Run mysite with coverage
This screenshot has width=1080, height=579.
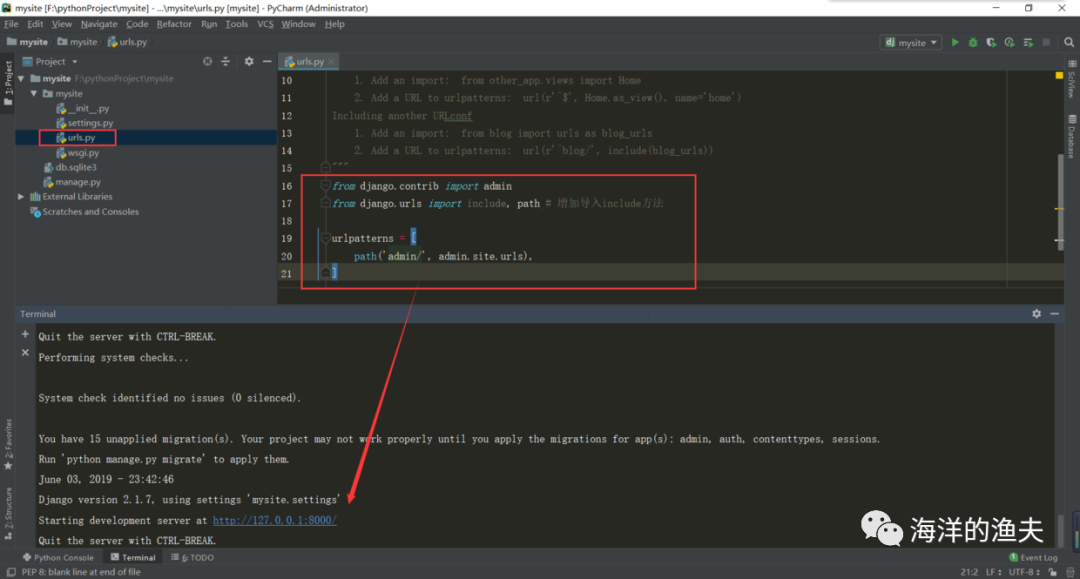coord(991,42)
